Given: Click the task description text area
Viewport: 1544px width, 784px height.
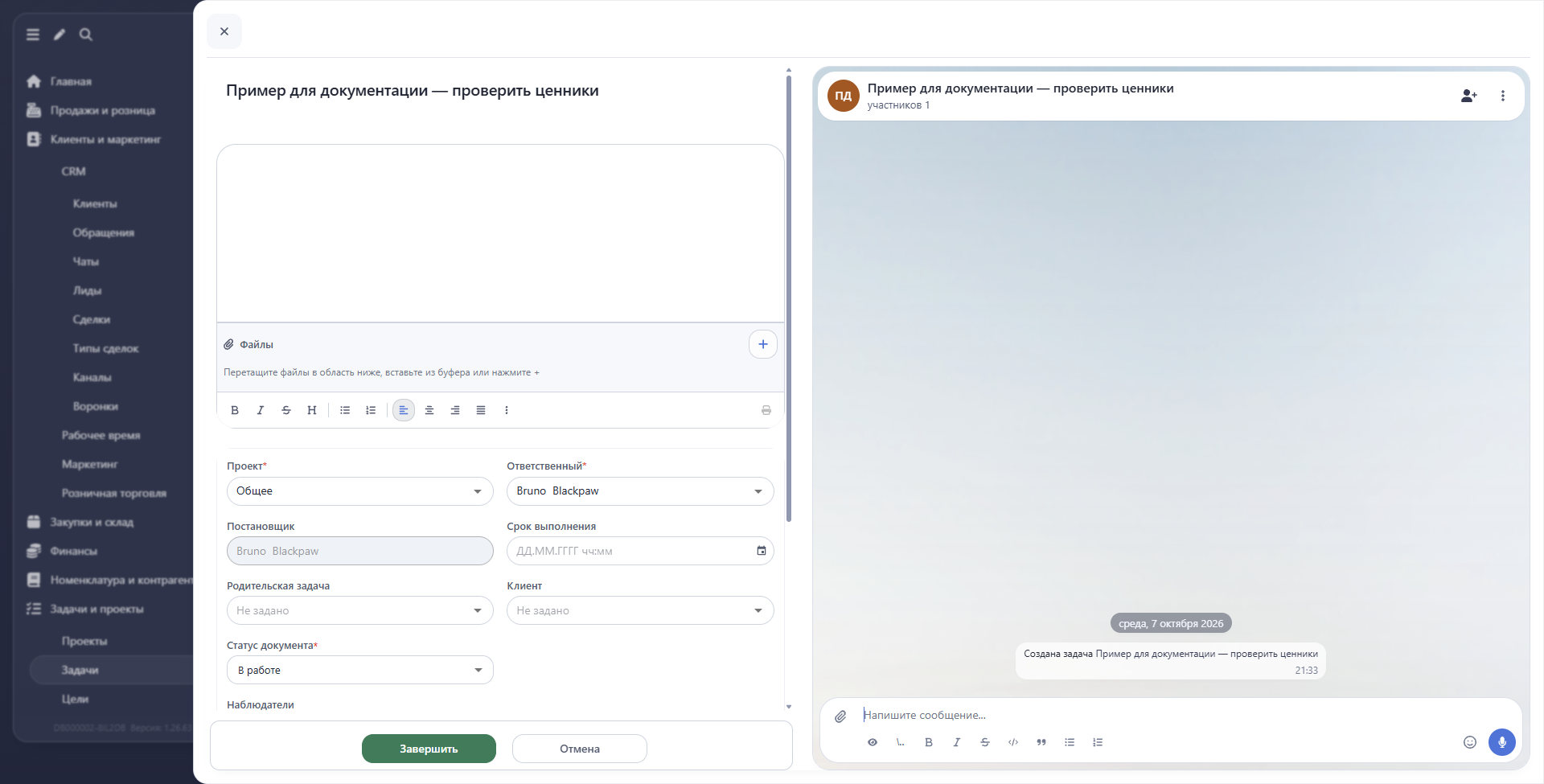Looking at the screenshot, I should [500, 233].
